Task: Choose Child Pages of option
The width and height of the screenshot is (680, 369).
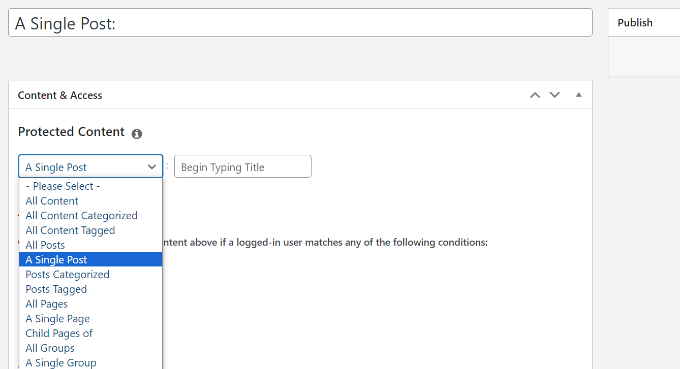Action: click(x=91, y=333)
